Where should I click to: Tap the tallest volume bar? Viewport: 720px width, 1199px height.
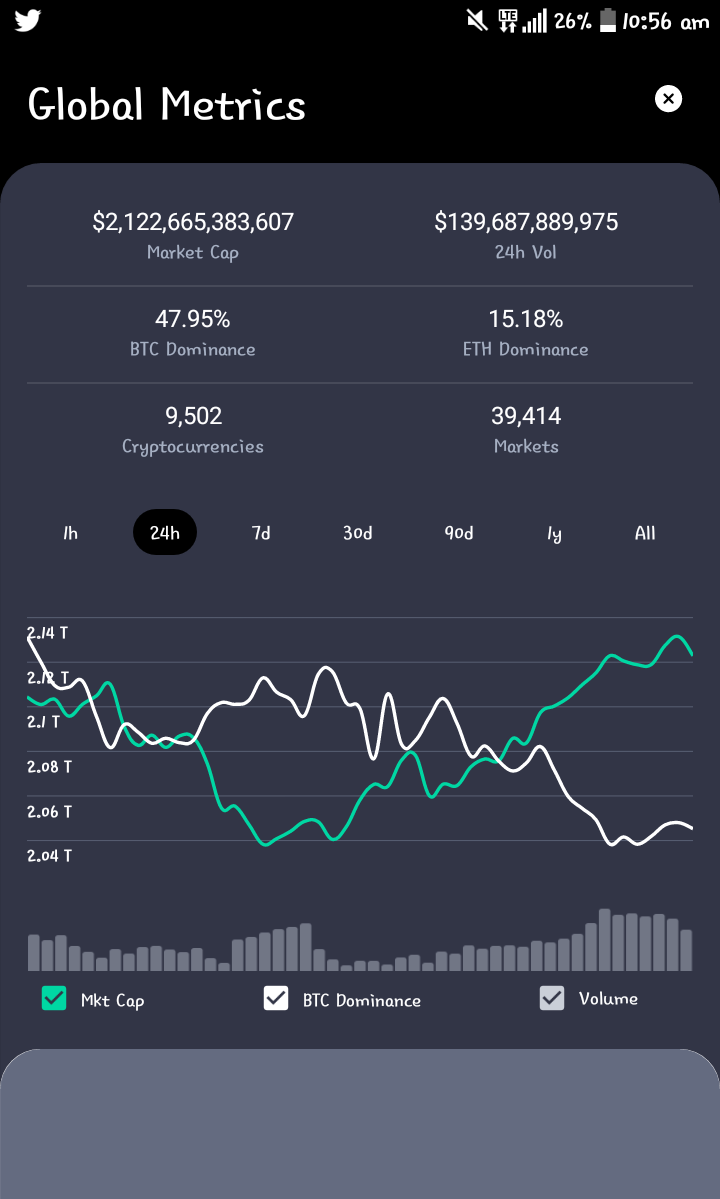tap(605, 940)
